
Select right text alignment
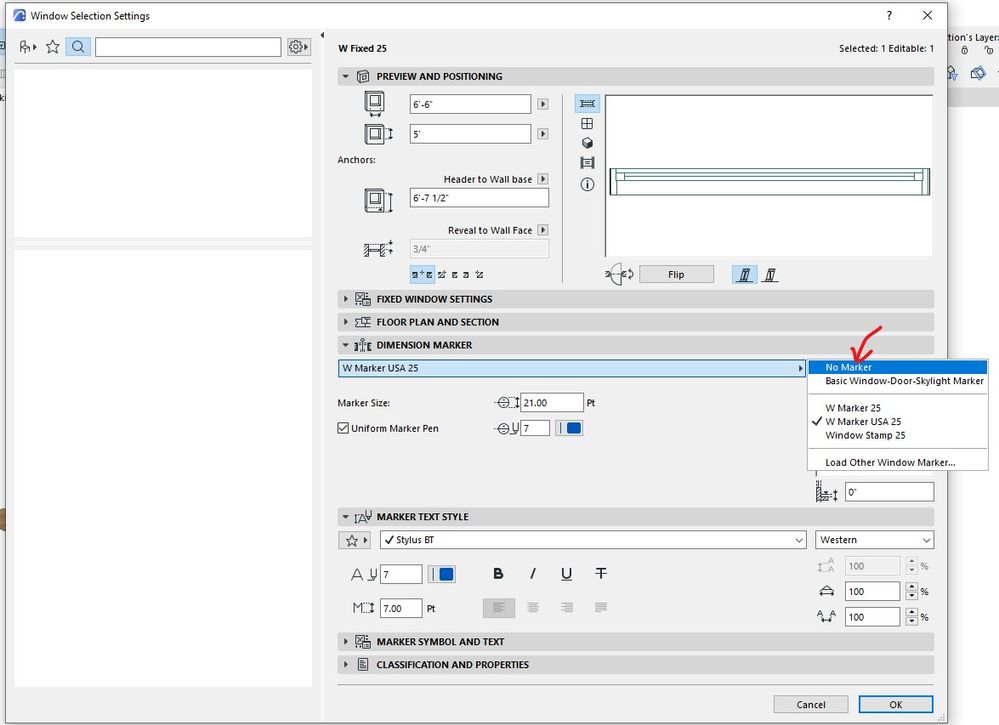567,607
